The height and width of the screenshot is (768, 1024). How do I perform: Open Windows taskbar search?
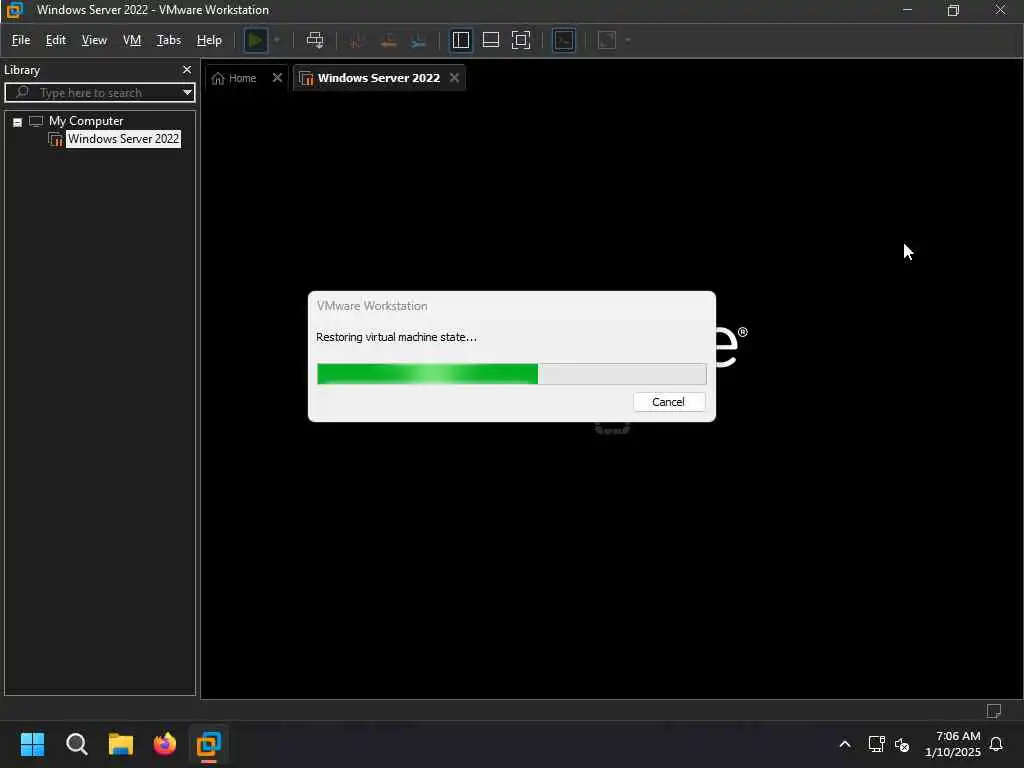point(76,744)
